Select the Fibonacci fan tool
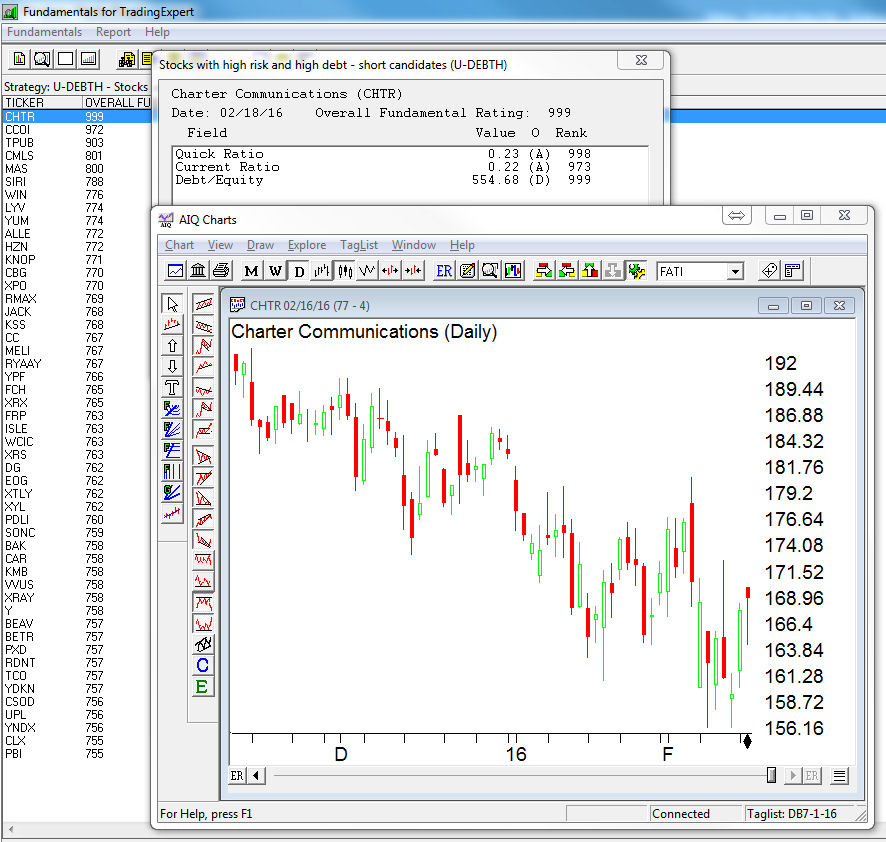The width and height of the screenshot is (886, 842). [172, 429]
